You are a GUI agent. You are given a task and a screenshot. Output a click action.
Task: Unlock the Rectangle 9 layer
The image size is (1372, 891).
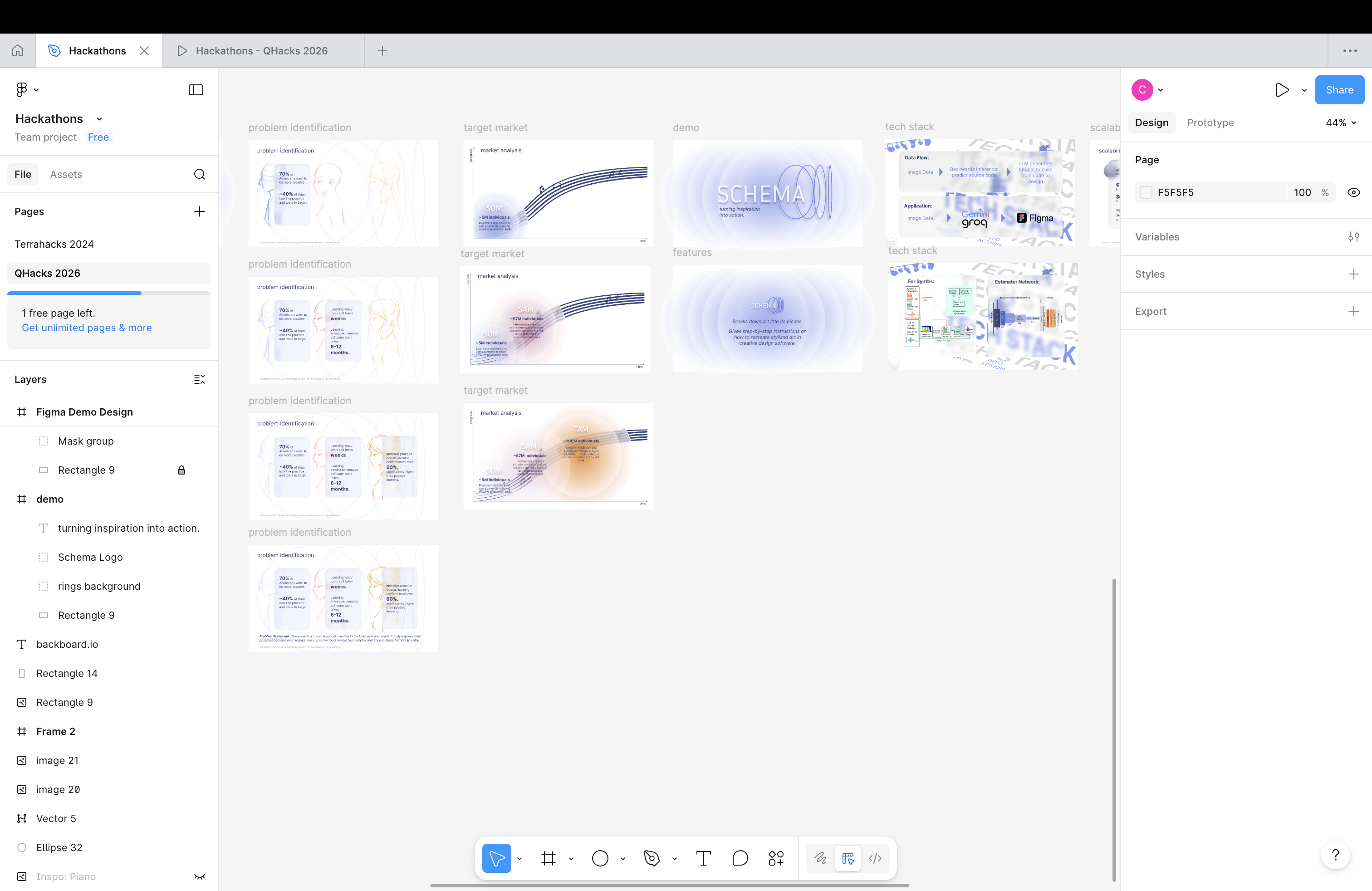pyautogui.click(x=181, y=470)
